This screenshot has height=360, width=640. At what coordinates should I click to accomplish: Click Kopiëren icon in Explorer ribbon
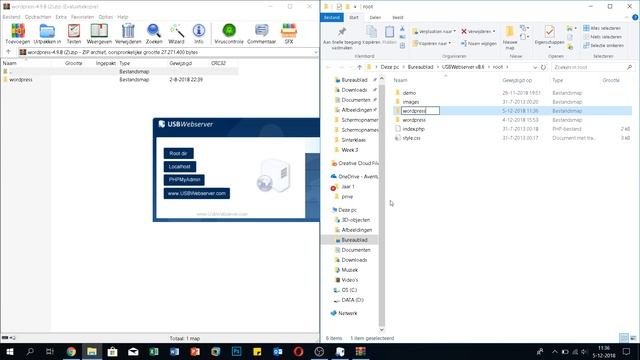[371, 32]
